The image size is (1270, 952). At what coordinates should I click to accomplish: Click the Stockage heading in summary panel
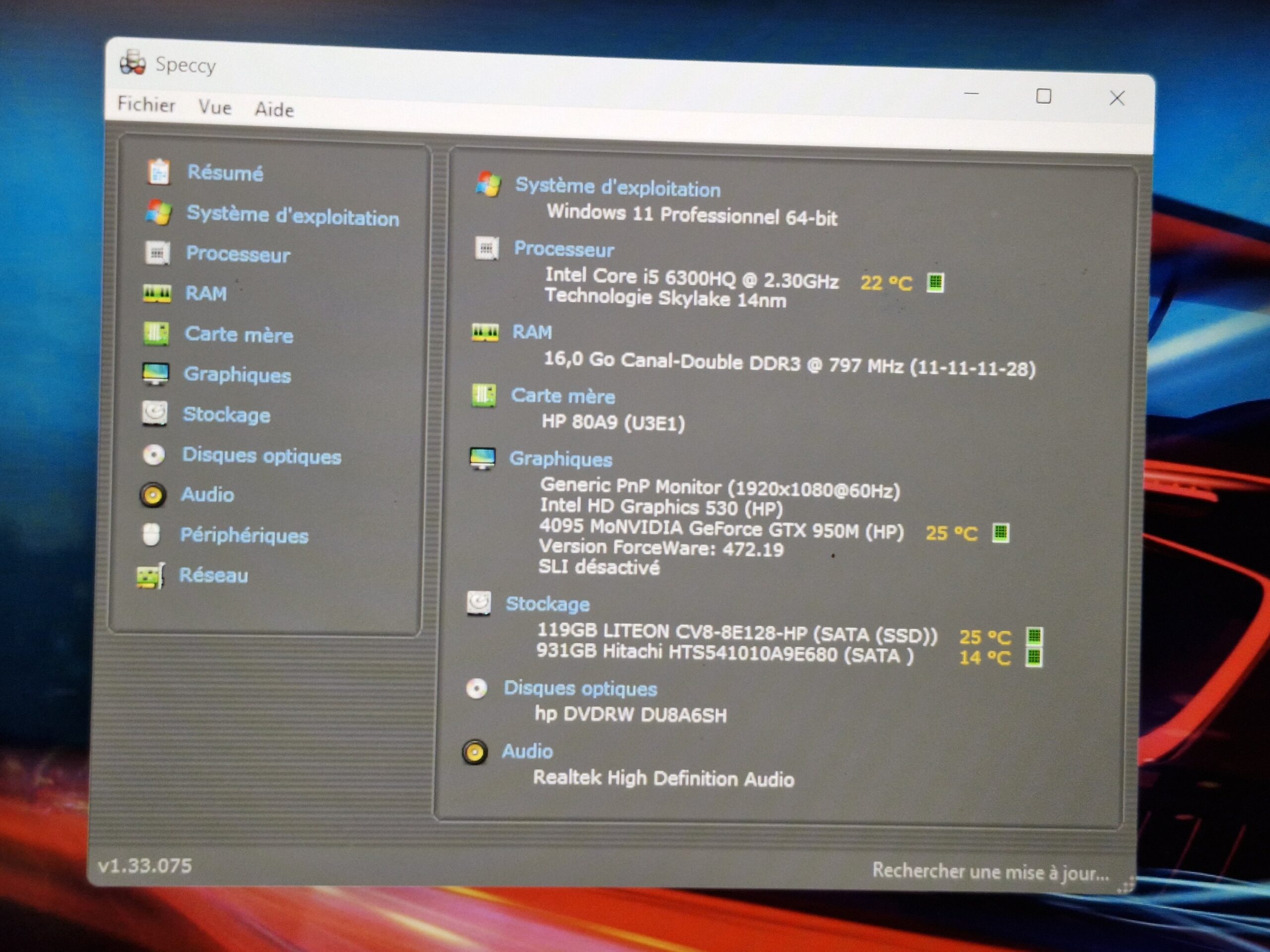coord(547,604)
